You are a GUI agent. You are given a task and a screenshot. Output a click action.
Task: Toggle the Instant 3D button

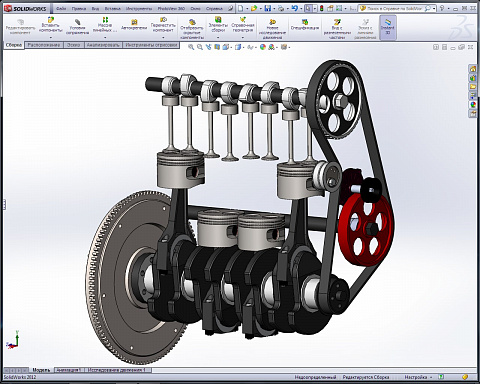tap(388, 28)
